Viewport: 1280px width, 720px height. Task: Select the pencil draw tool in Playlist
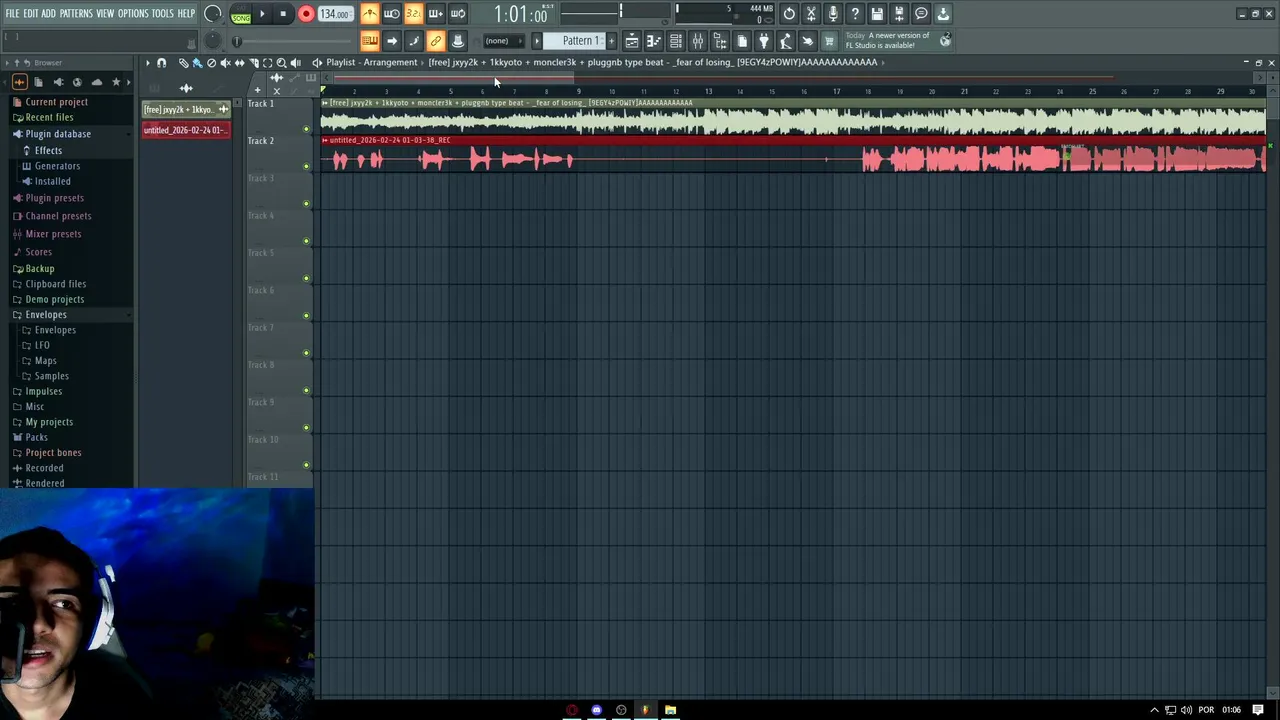tap(184, 63)
